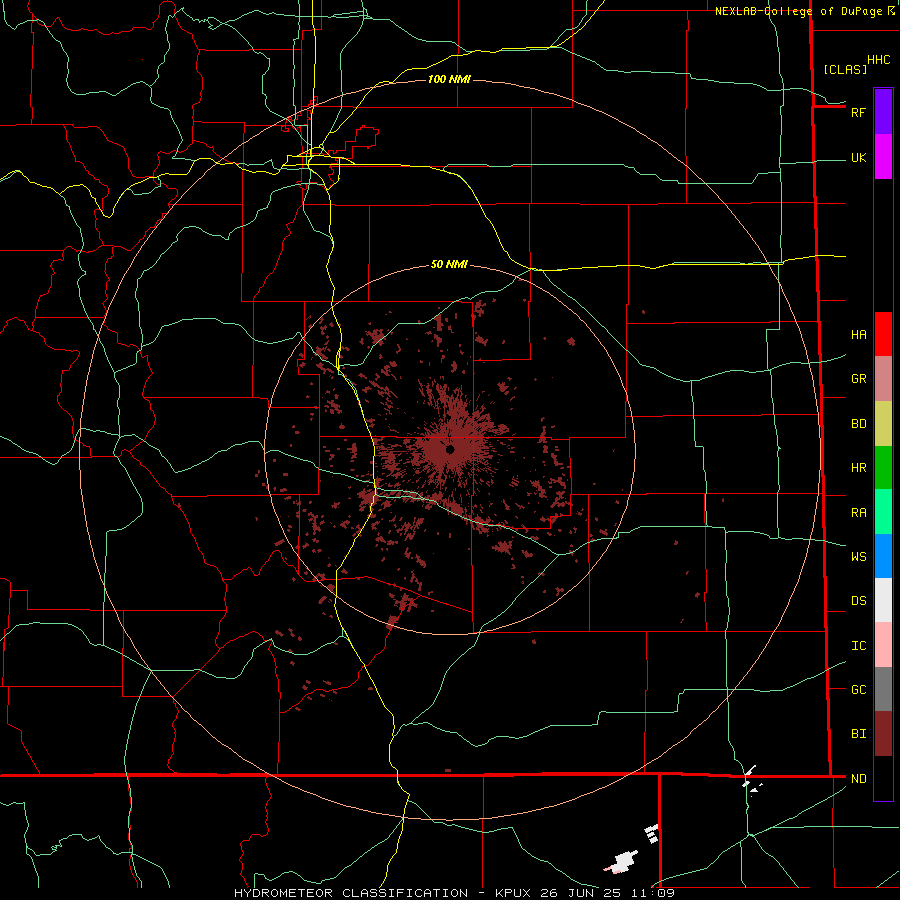The height and width of the screenshot is (900, 900).
Task: Click the BI legend label
Action: click(x=859, y=734)
